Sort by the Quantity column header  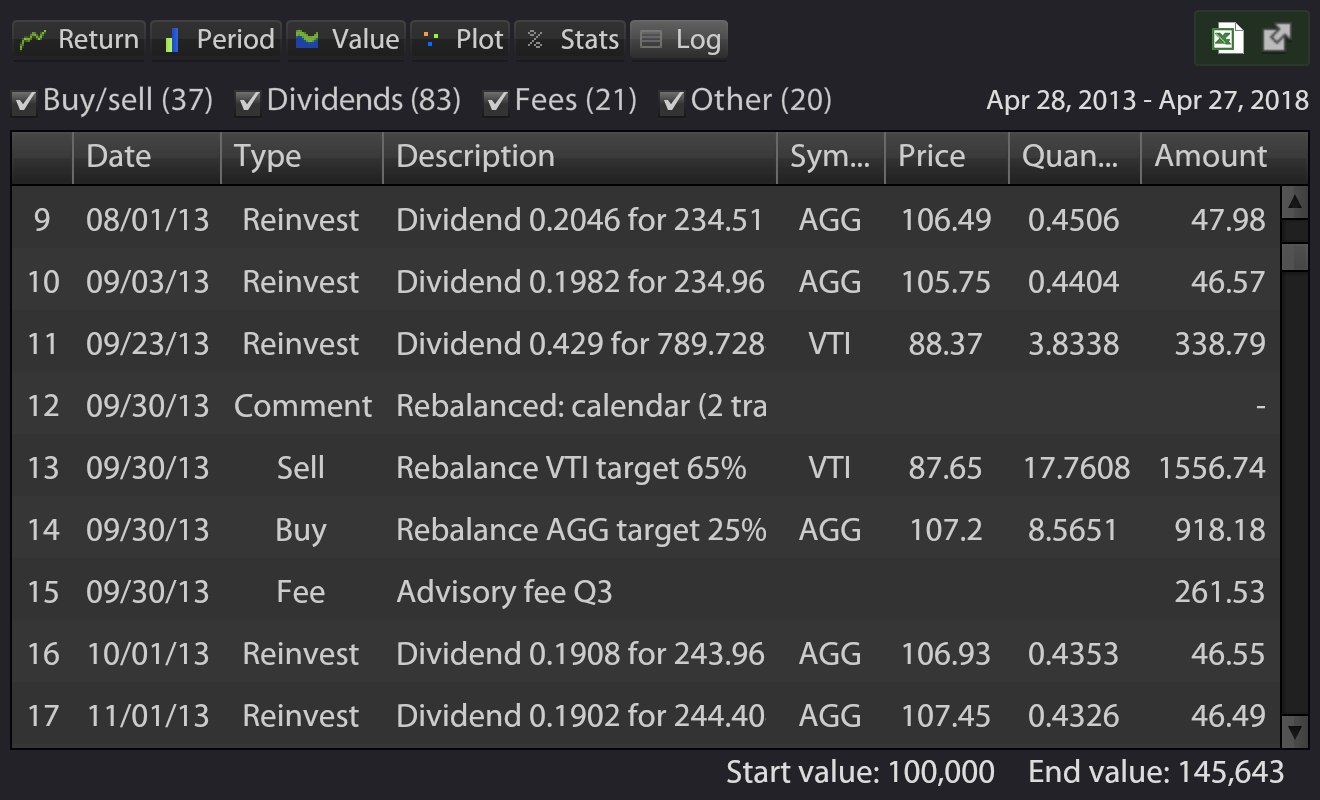[x=1075, y=157]
